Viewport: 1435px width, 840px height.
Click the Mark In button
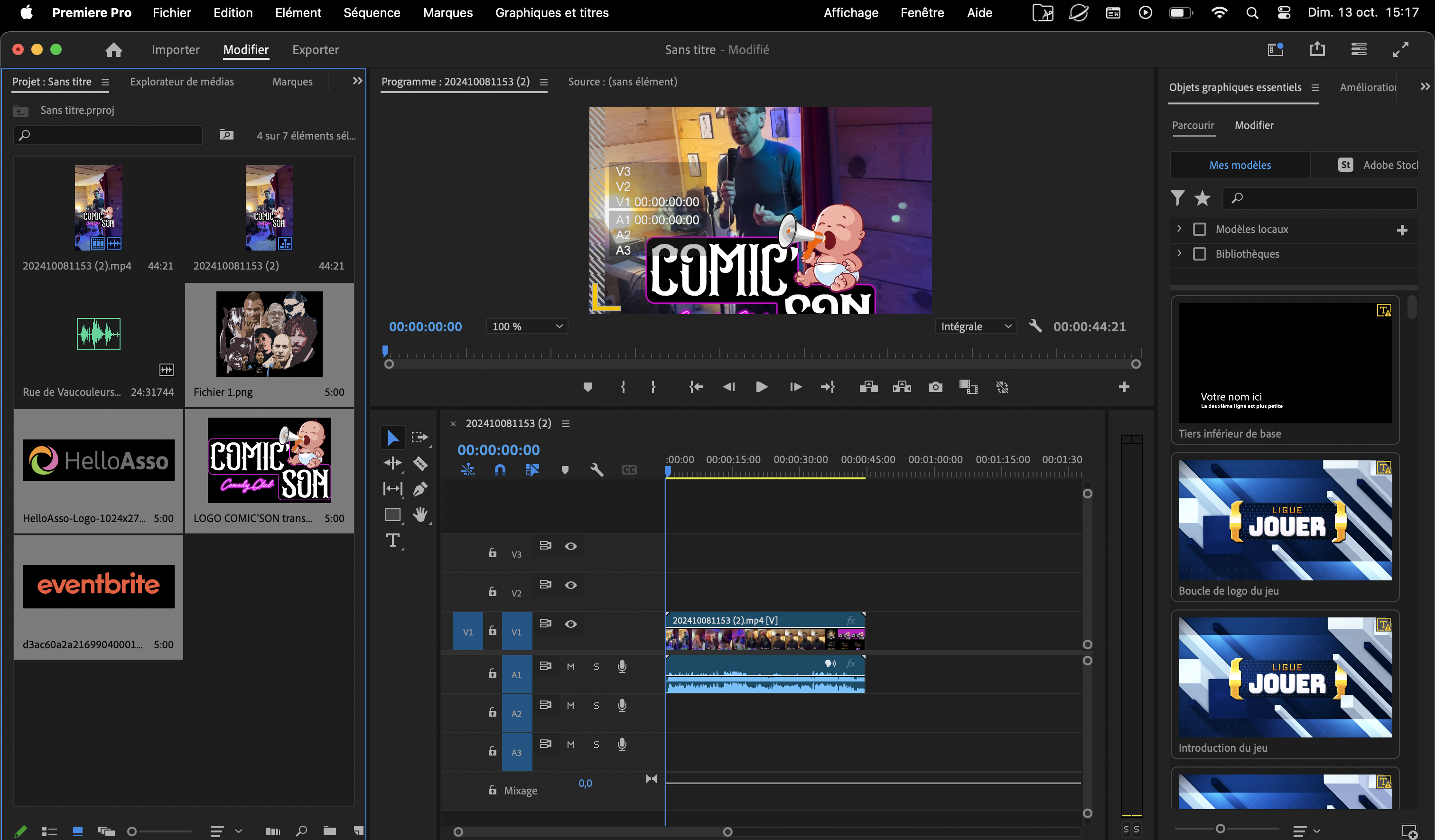623,387
